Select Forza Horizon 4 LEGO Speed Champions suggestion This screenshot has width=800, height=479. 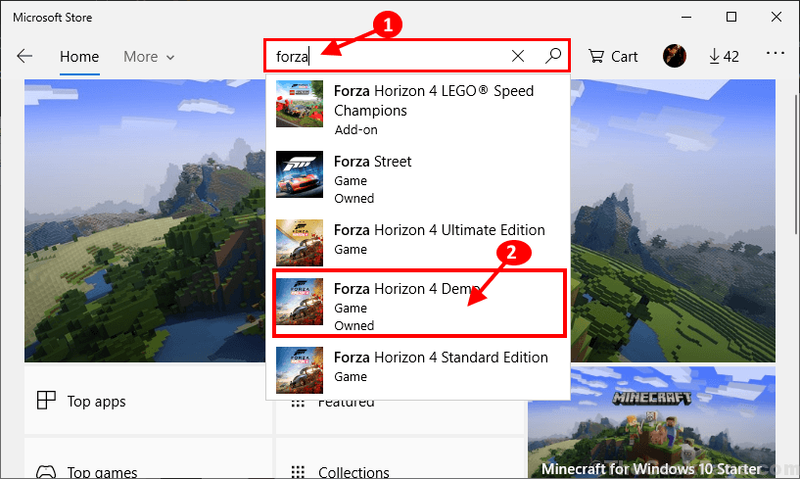[x=418, y=110]
